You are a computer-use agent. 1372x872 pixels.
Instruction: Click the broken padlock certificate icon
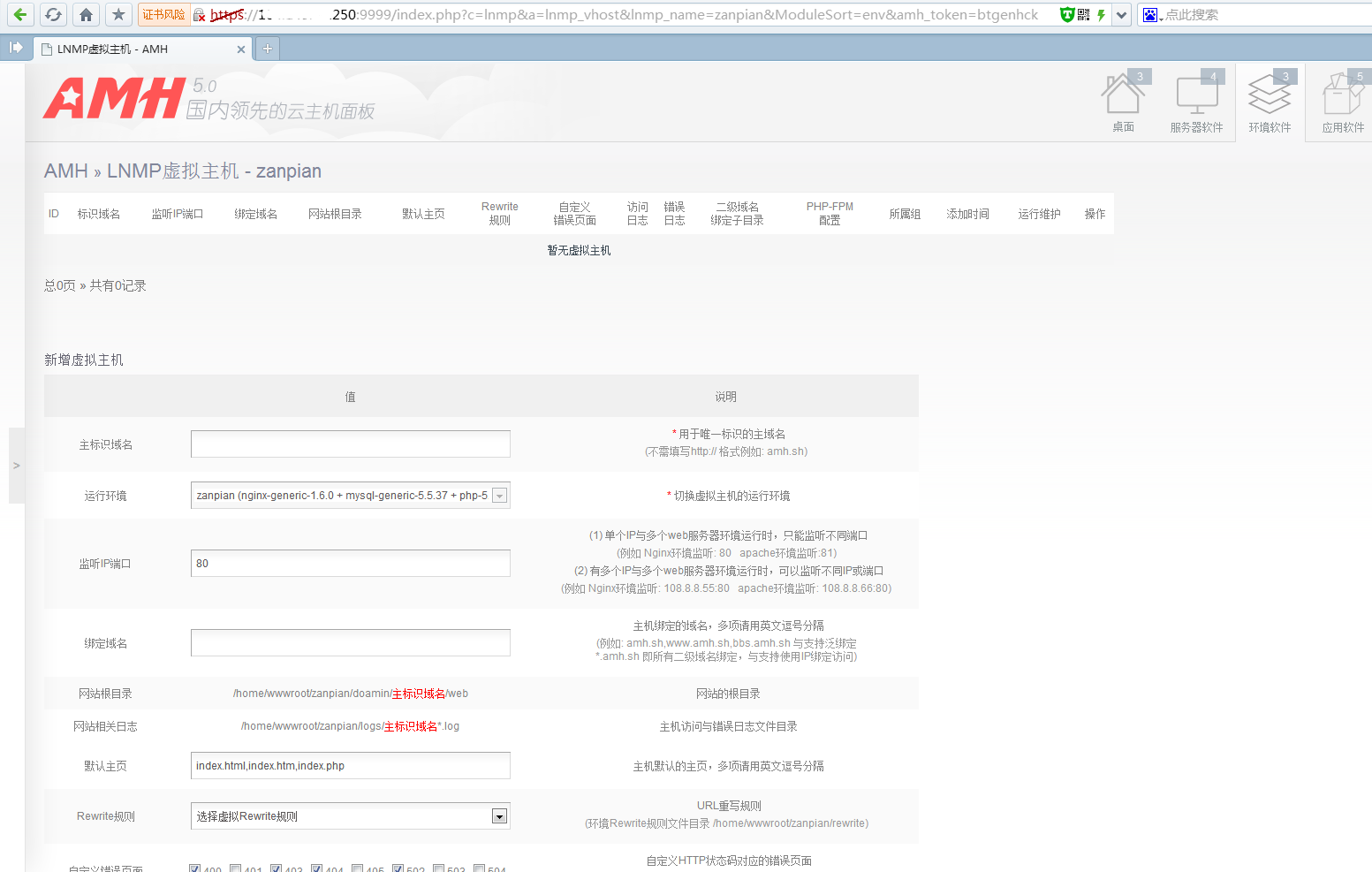coord(200,15)
